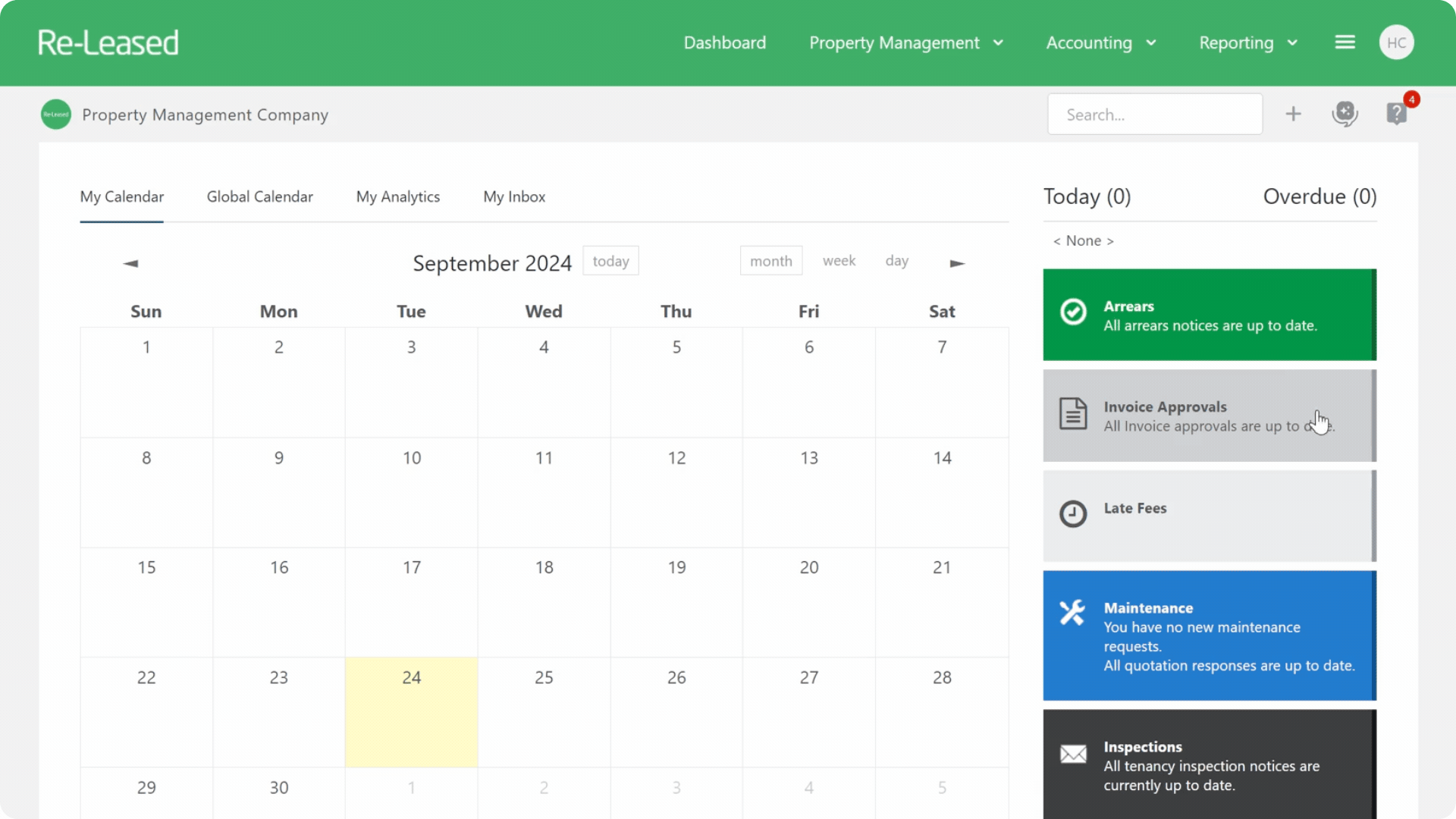Click the September 2024 heading
The width and height of the screenshot is (1456, 819).
[x=492, y=263]
